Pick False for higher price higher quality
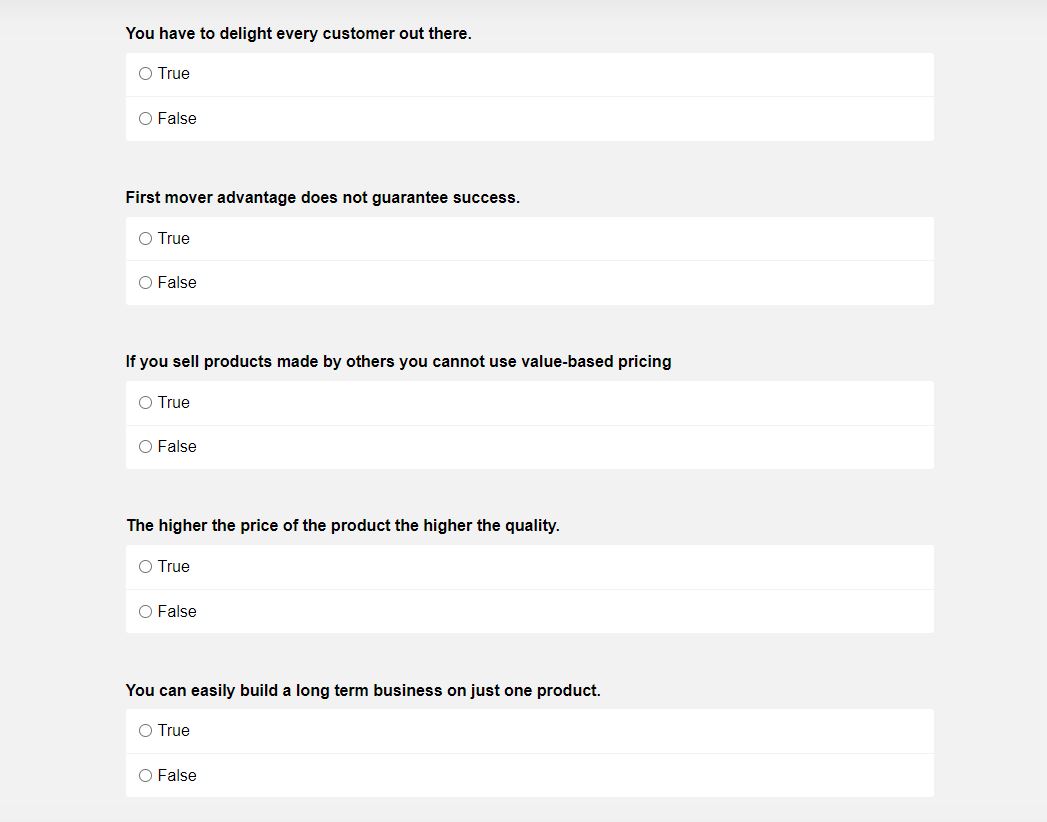Screen dimensions: 1047x822 [146, 611]
